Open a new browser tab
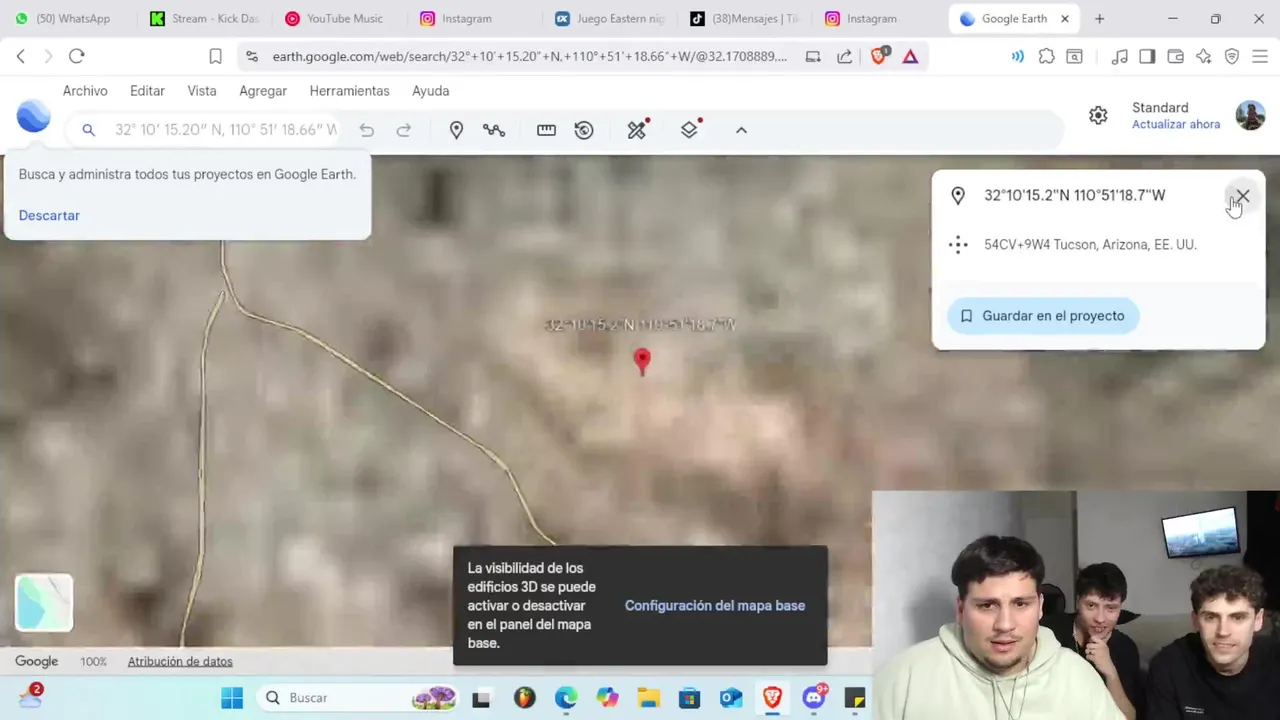The width and height of the screenshot is (1280, 720). (1099, 18)
